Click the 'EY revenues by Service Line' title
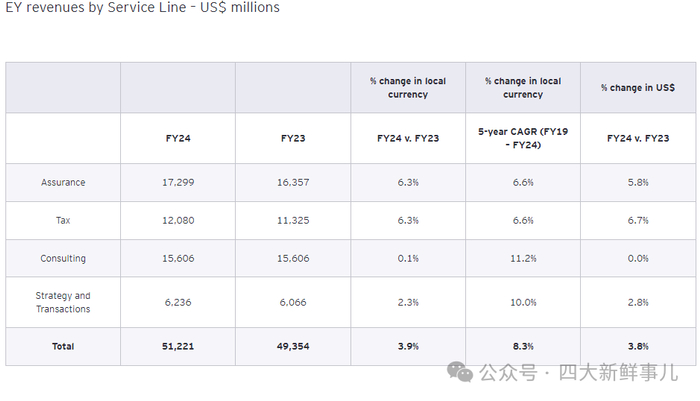The width and height of the screenshot is (700, 401). coord(140,8)
